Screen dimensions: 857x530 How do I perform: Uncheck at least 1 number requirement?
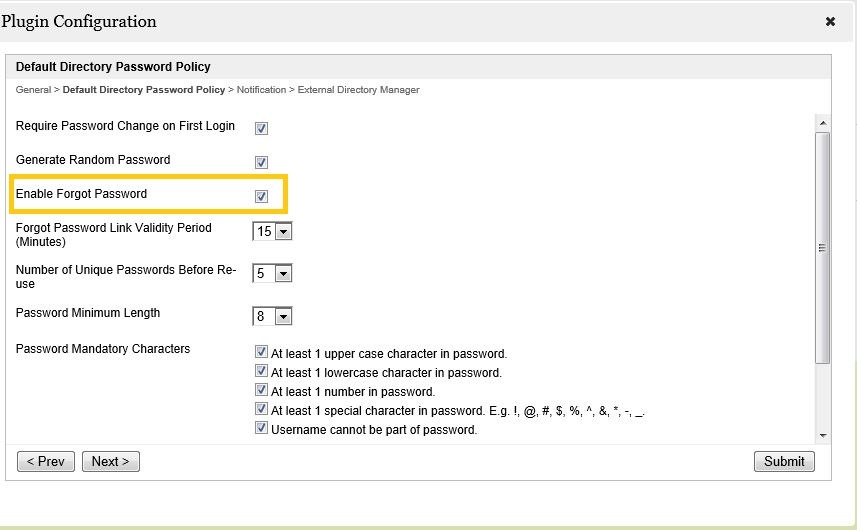[262, 391]
